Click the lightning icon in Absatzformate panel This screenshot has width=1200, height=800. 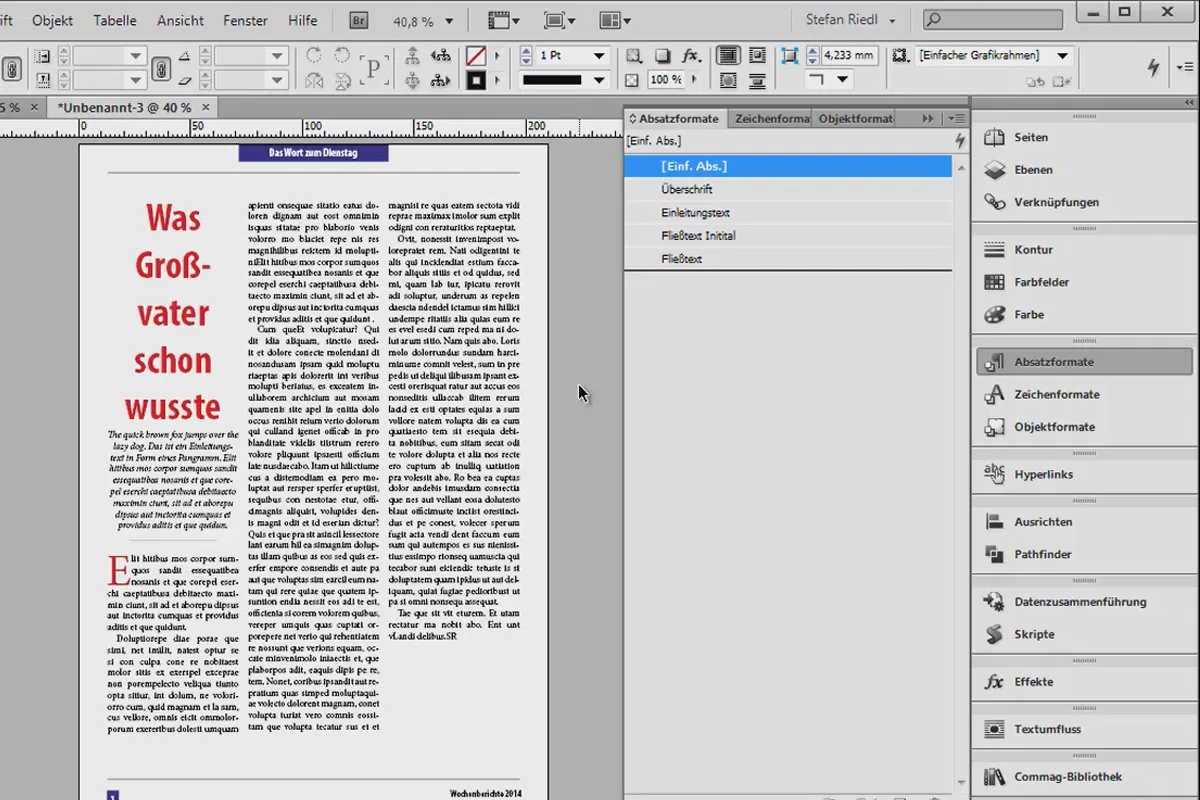point(960,141)
